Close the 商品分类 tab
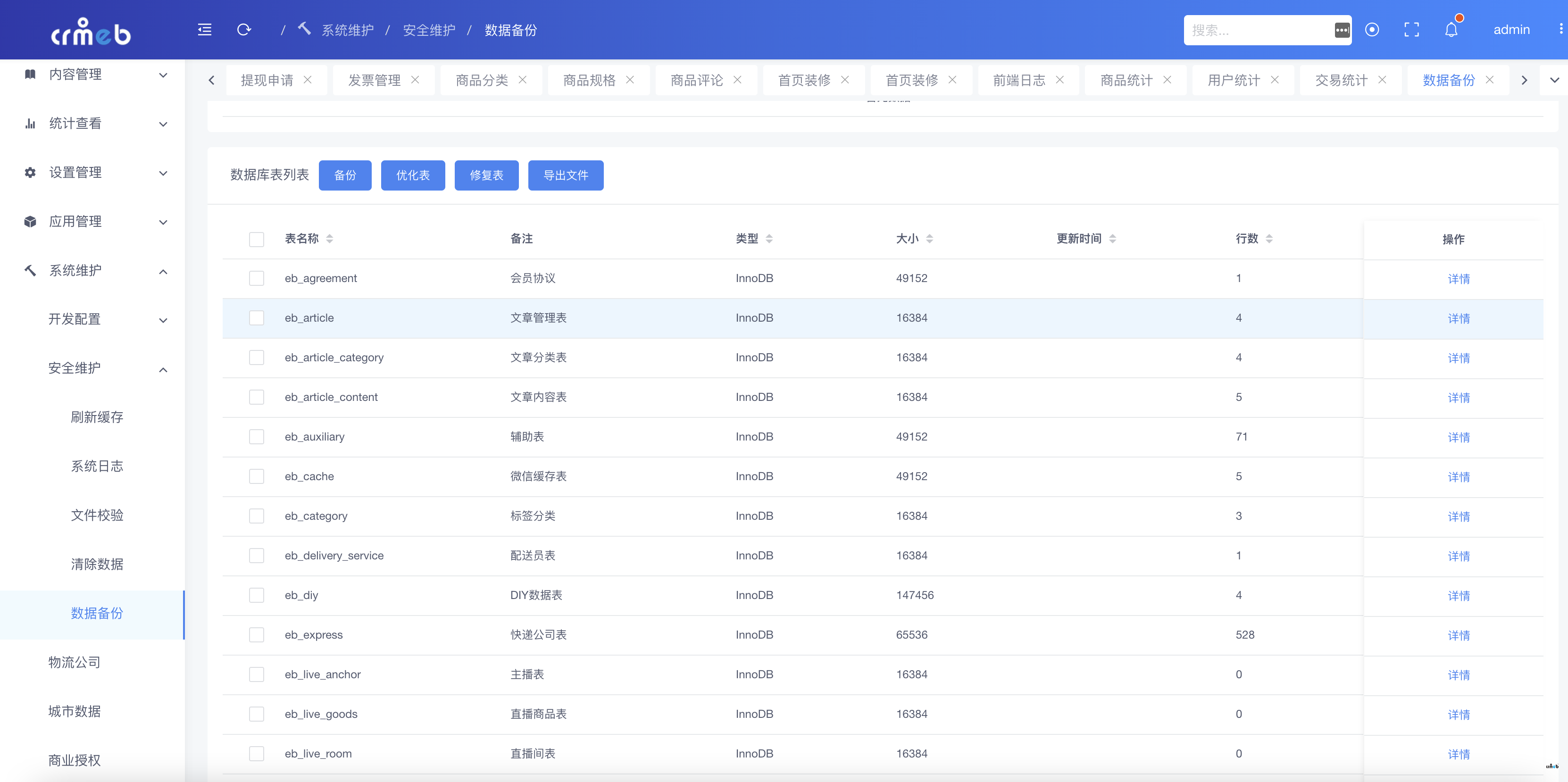This screenshot has height=782, width=1568. 522,80
